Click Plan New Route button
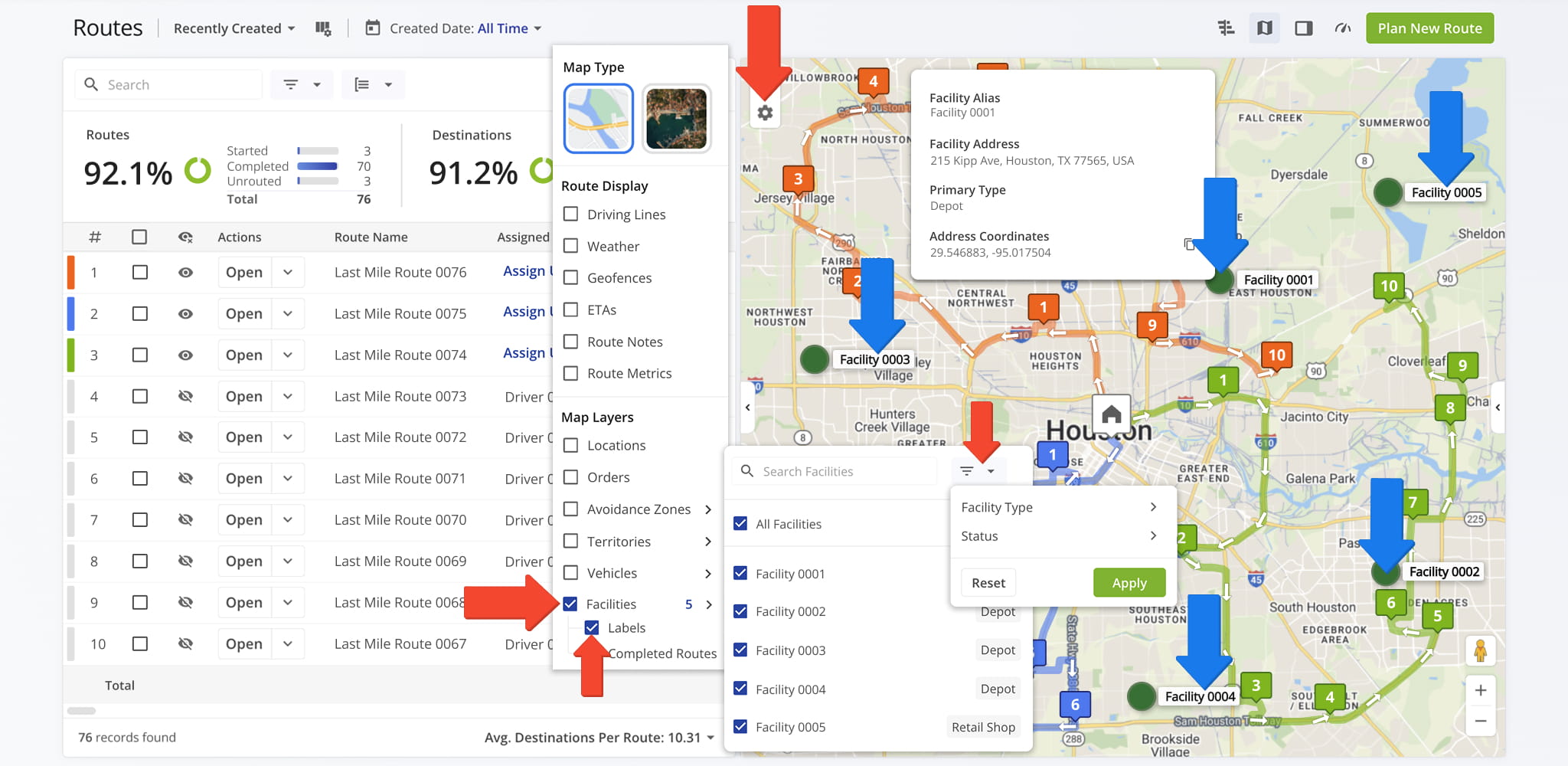1568x766 pixels. (x=1429, y=28)
